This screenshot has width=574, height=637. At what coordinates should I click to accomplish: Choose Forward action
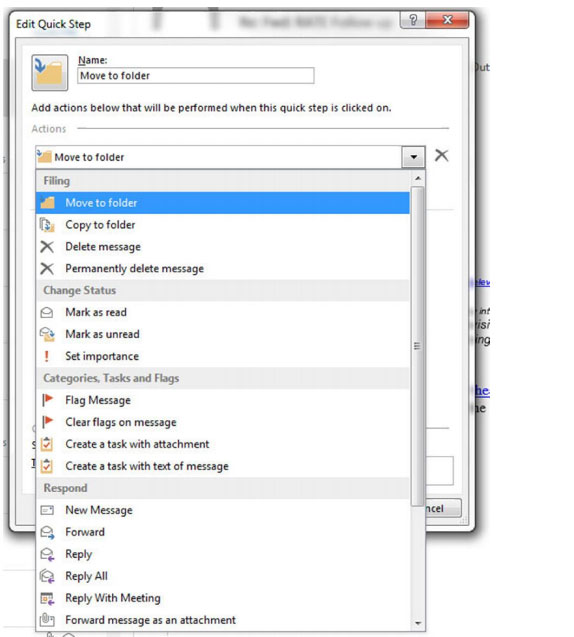coord(223,532)
